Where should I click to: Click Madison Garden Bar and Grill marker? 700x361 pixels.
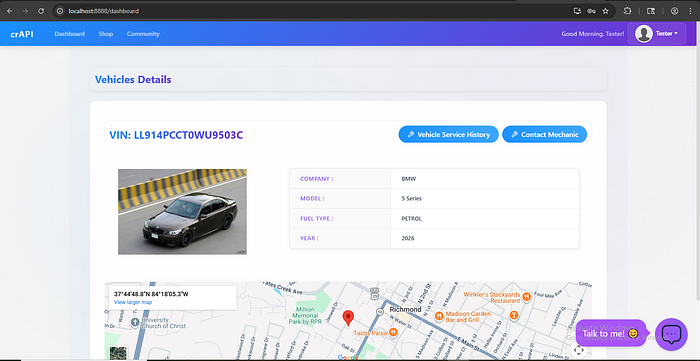pyautogui.click(x=439, y=316)
